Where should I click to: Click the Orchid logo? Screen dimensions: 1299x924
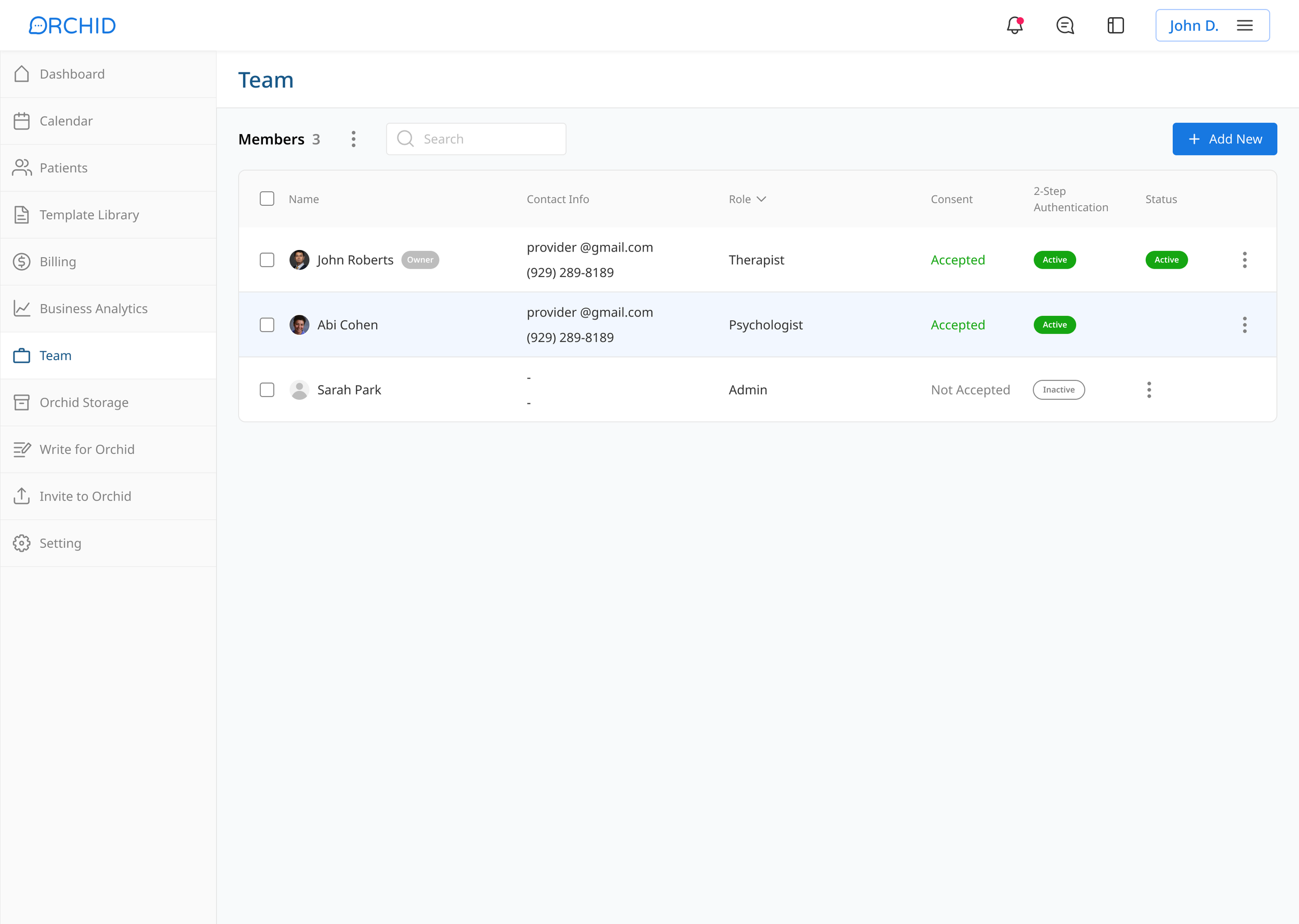coord(72,25)
